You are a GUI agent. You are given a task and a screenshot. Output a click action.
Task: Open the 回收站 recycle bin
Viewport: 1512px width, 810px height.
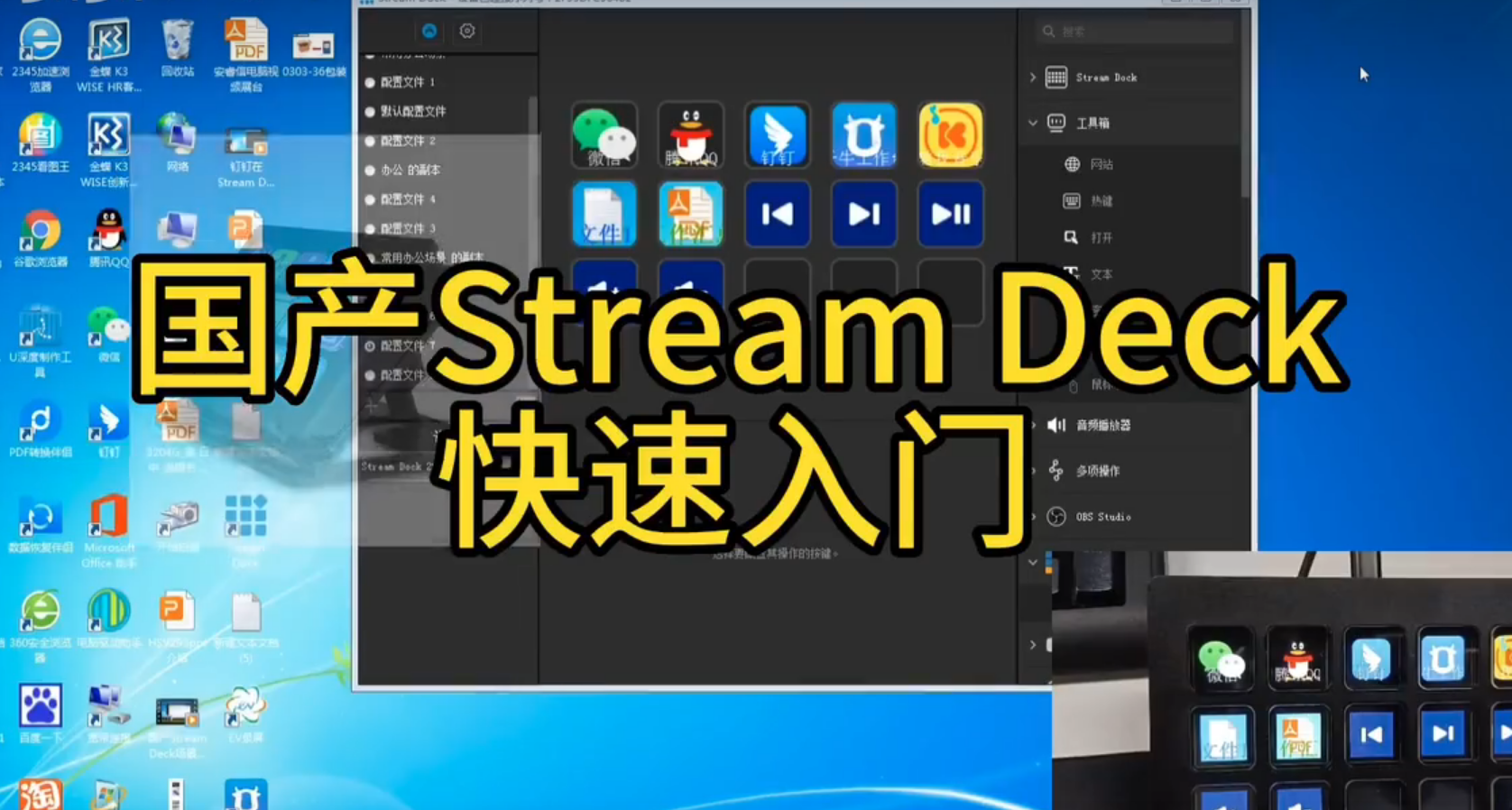(x=177, y=49)
